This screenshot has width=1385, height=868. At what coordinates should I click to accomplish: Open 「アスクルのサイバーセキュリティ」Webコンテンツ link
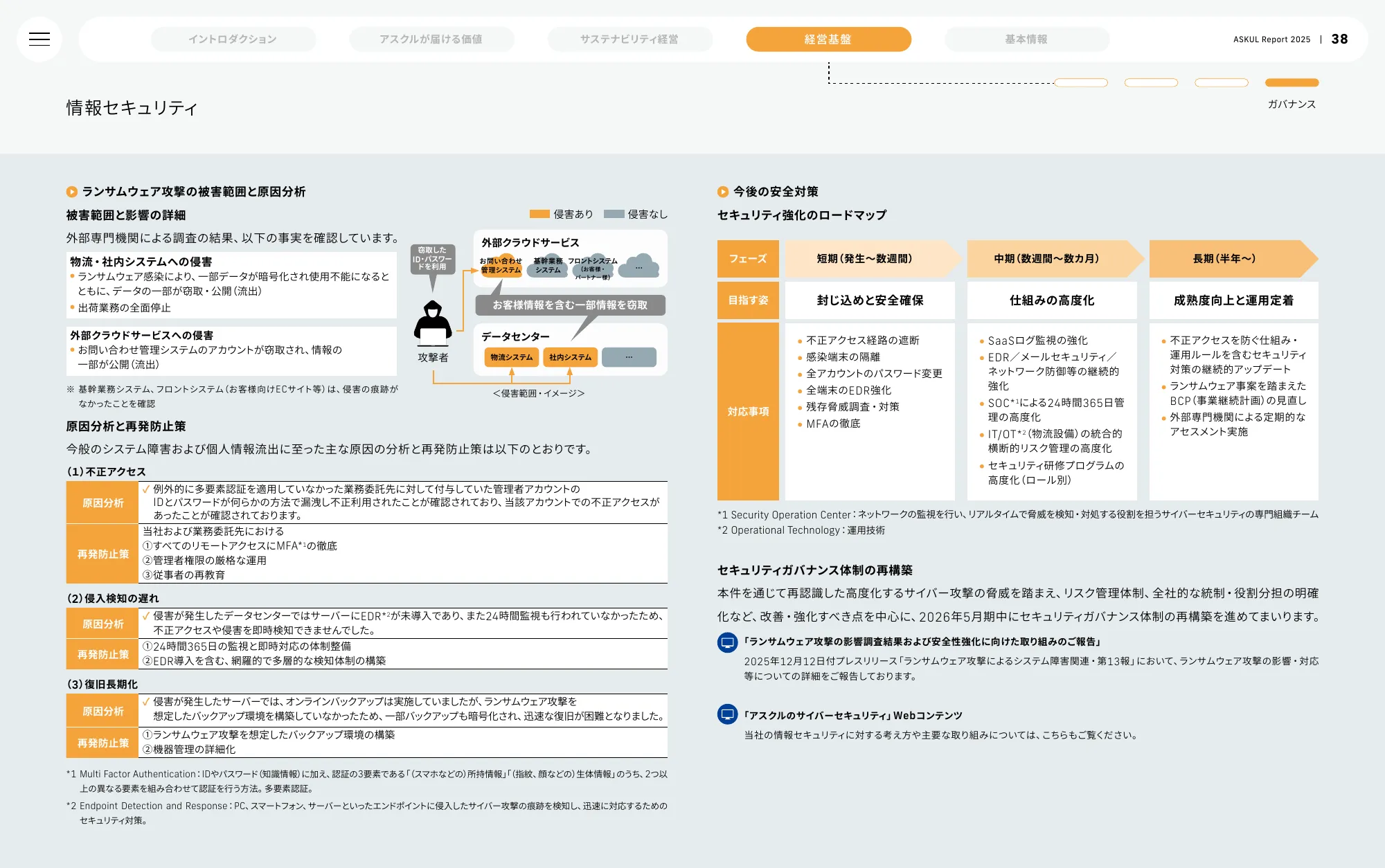point(853,716)
